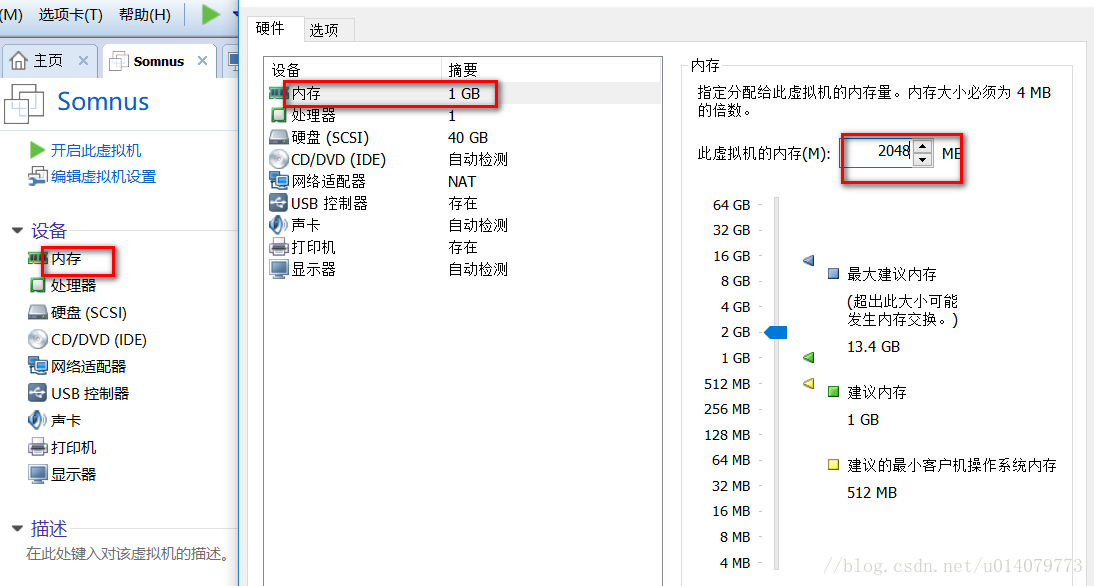Screen dimensions: 1094x586
Task: Click the 512 MB label on memory scale
Action: [727, 384]
